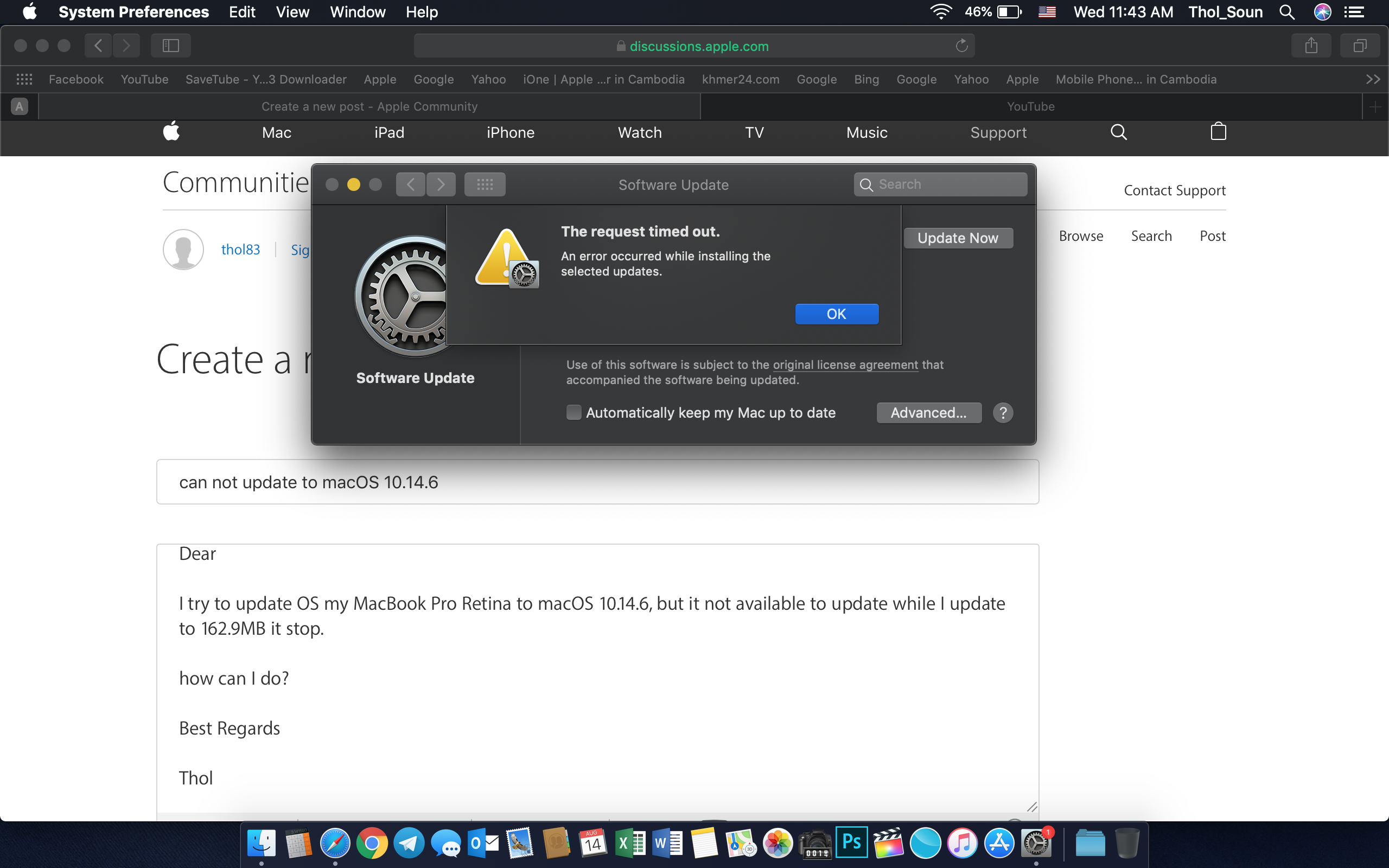The height and width of the screenshot is (868, 1389).
Task: Open the Advanced... options sheet
Action: 928,413
